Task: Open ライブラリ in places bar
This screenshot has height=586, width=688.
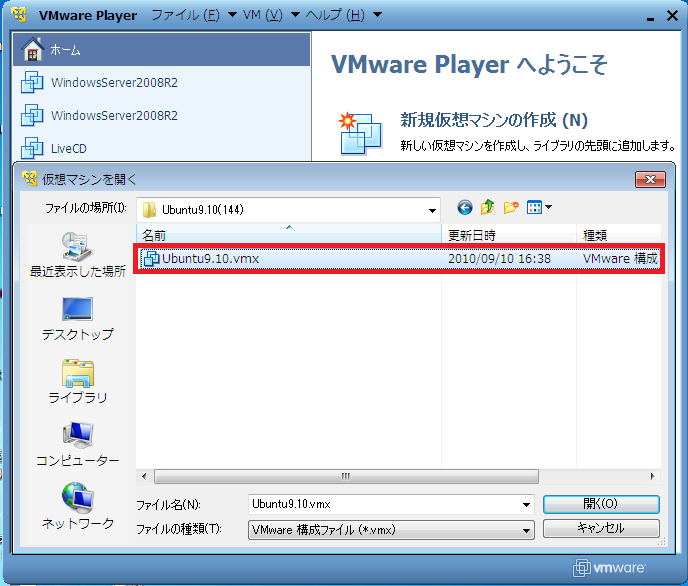Action: click(78, 382)
